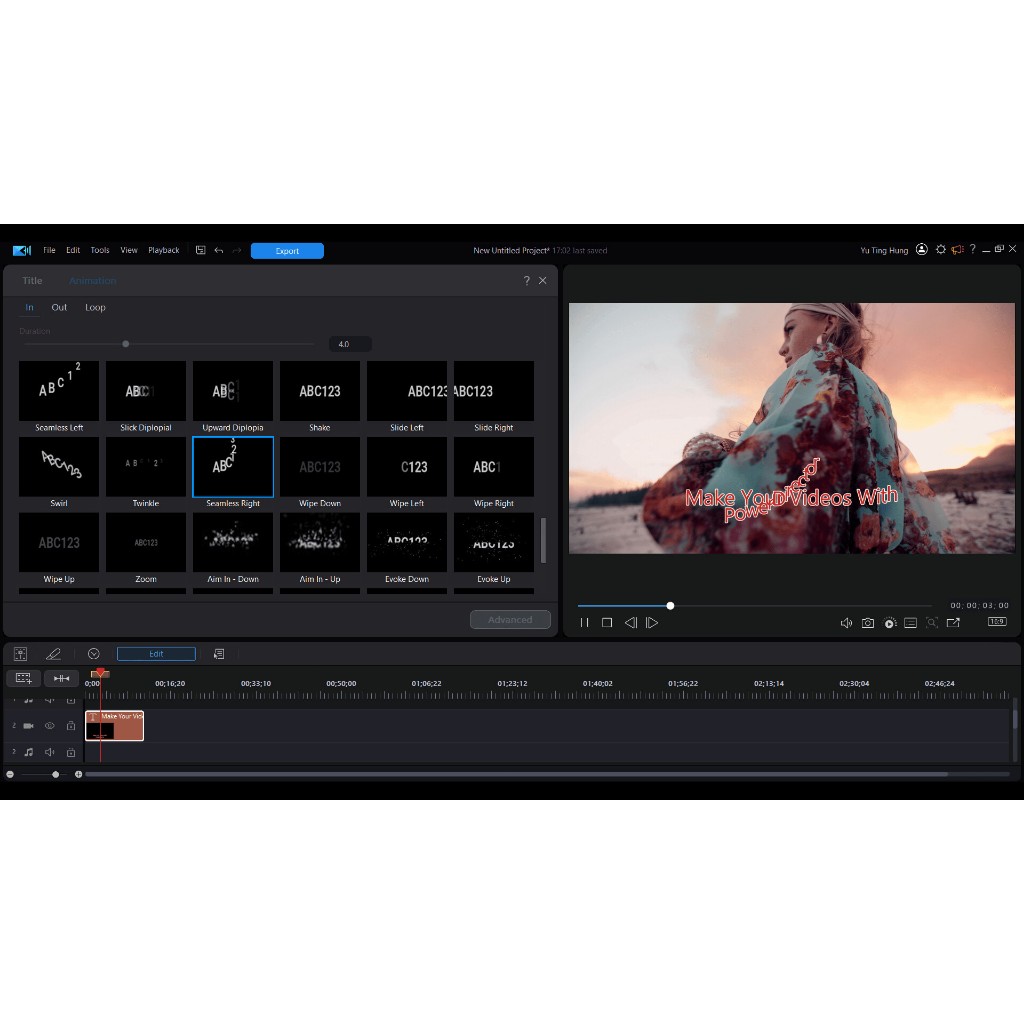Take a snapshot with the camera icon
Viewport: 1024px width, 1024px height.
(867, 623)
